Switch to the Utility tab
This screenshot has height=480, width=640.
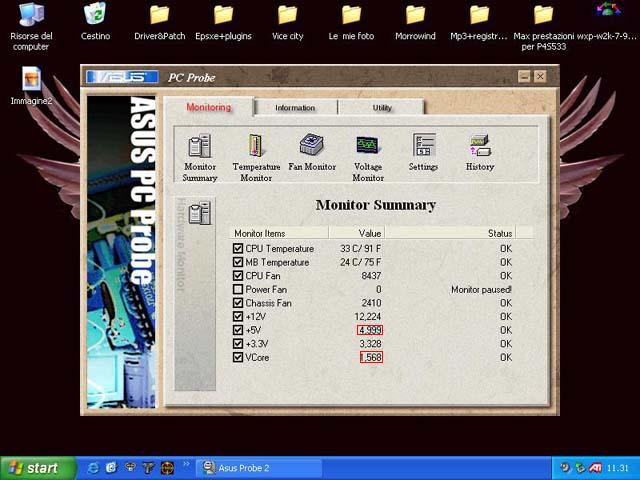[382, 108]
